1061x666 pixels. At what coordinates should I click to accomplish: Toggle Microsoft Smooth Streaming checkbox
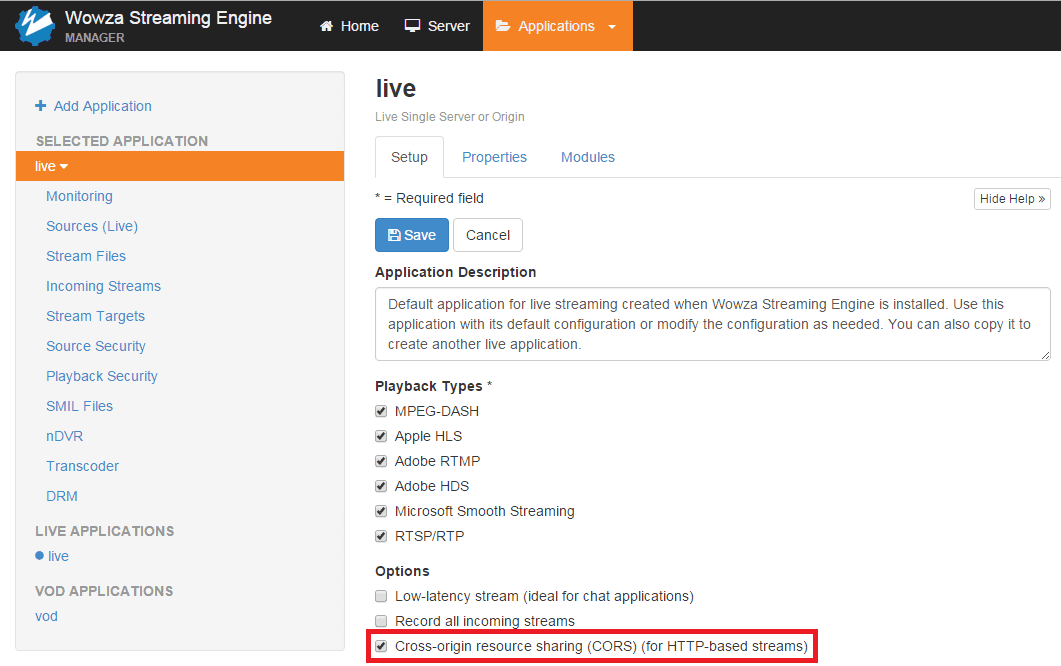coord(381,512)
